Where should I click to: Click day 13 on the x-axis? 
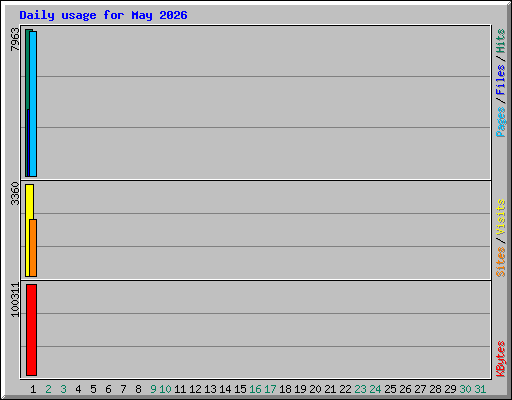coord(210,389)
